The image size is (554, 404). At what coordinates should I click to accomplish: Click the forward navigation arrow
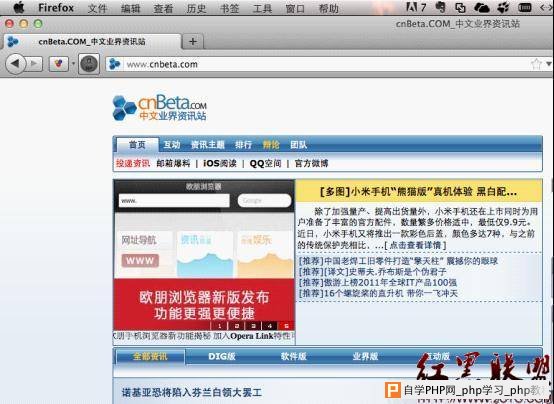35,64
